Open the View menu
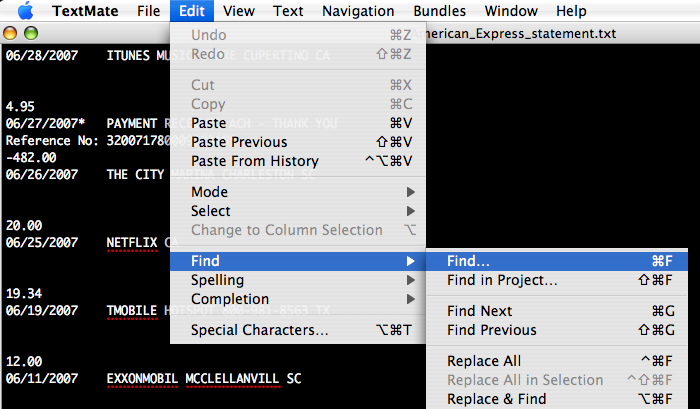Image resolution: width=700 pixels, height=409 pixels. pos(239,11)
